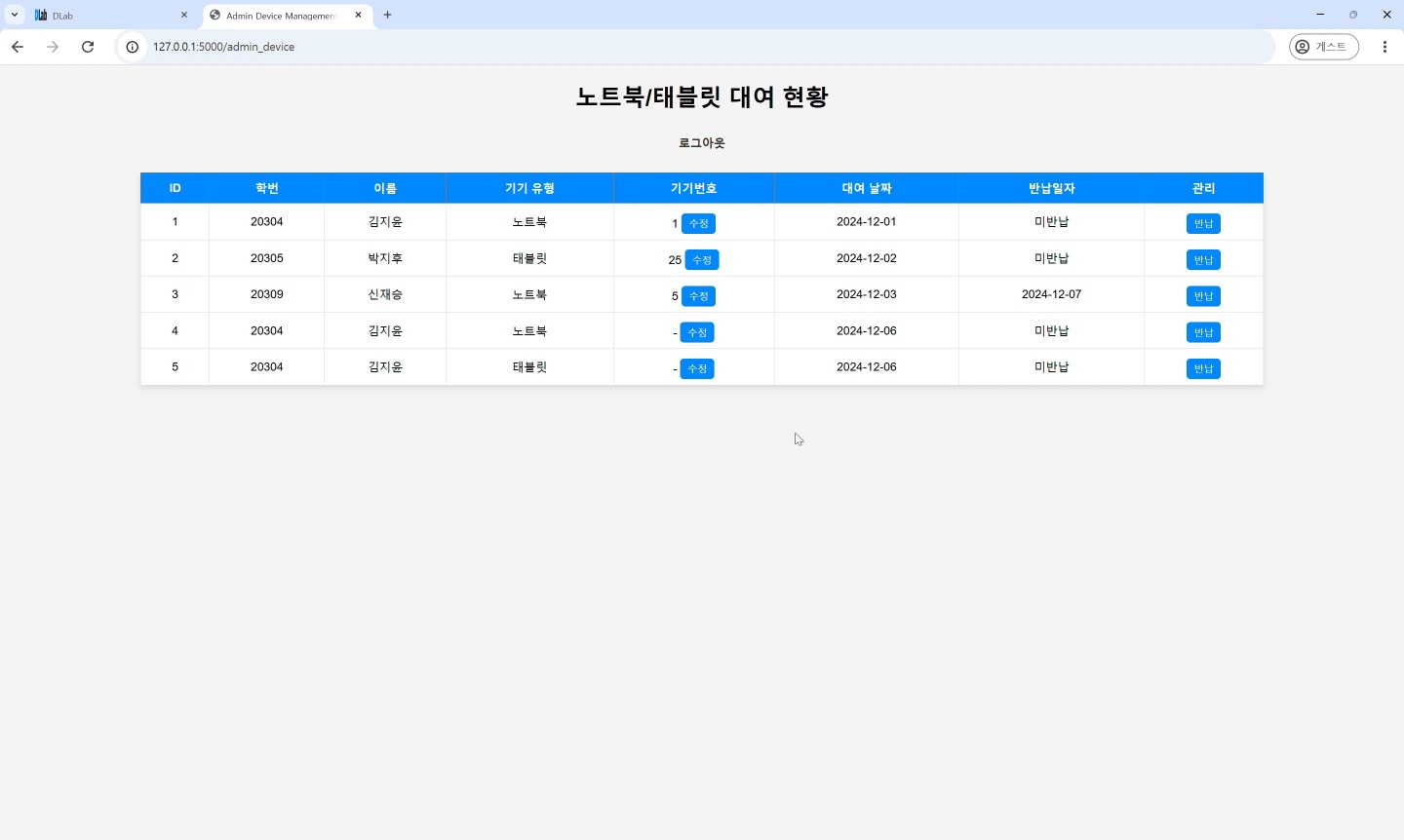Mark row ID 1 as returned with 반납
This screenshot has height=840, width=1404.
point(1203,224)
